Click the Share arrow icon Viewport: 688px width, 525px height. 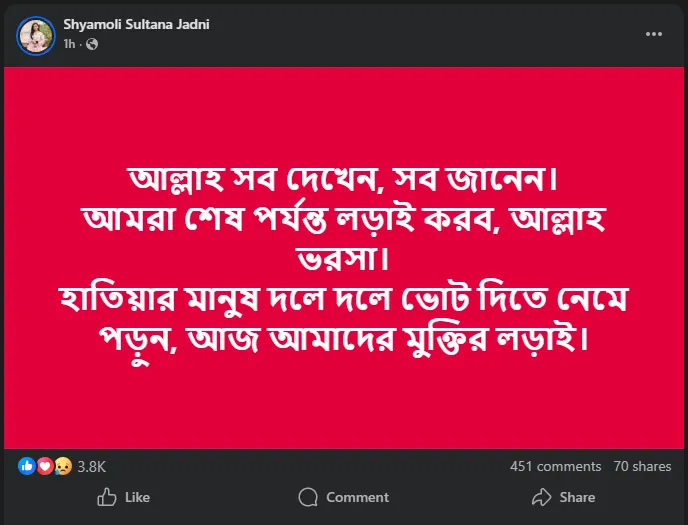click(x=541, y=497)
